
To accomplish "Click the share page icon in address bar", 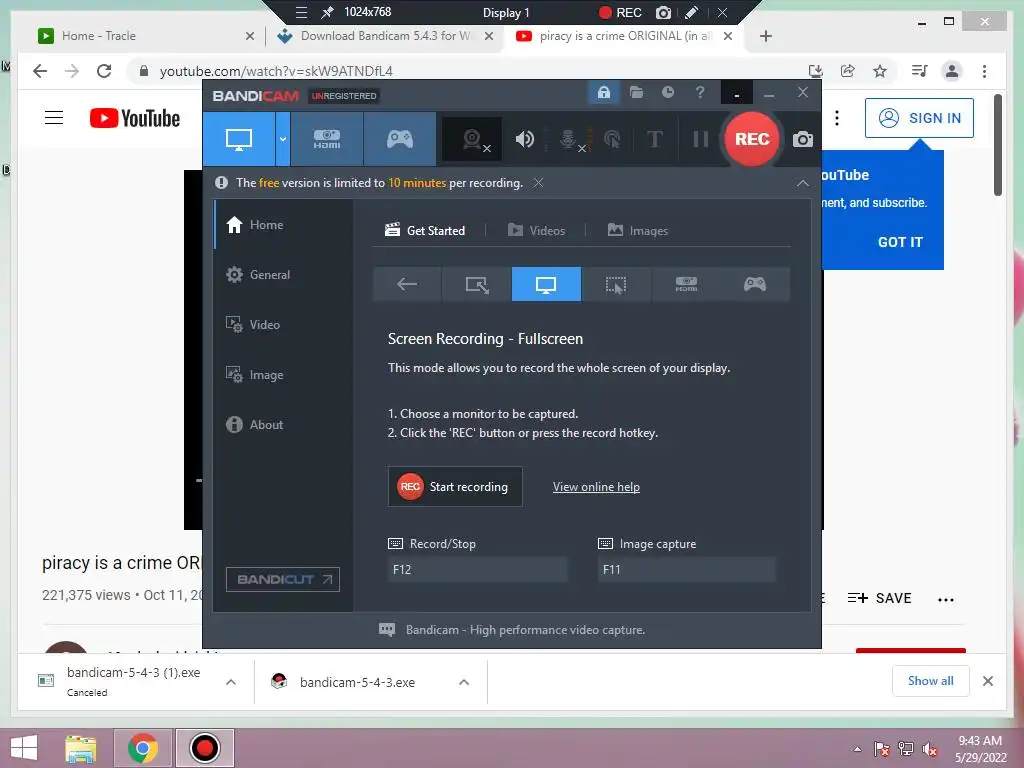I will tap(848, 71).
